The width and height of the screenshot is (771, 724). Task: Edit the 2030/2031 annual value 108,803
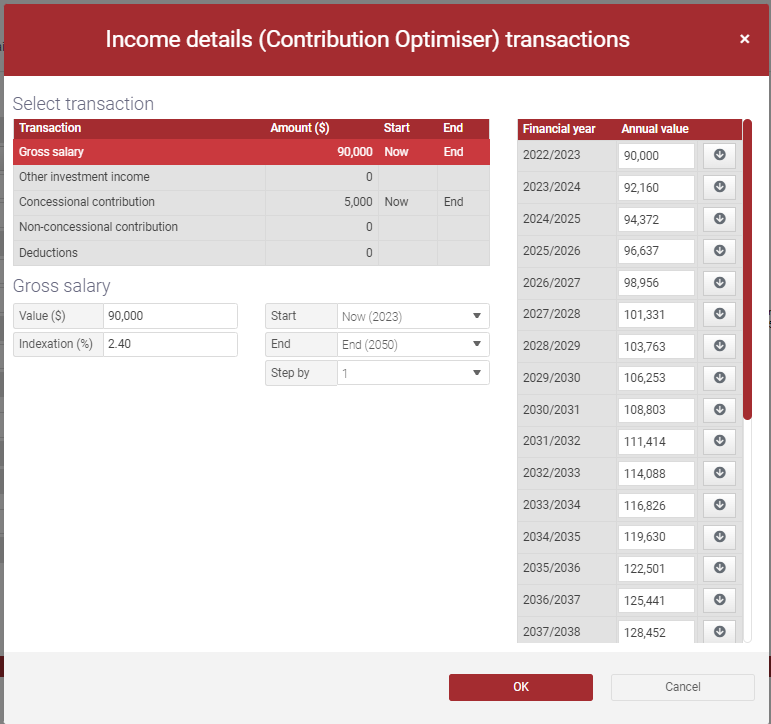pyautogui.click(x=656, y=410)
